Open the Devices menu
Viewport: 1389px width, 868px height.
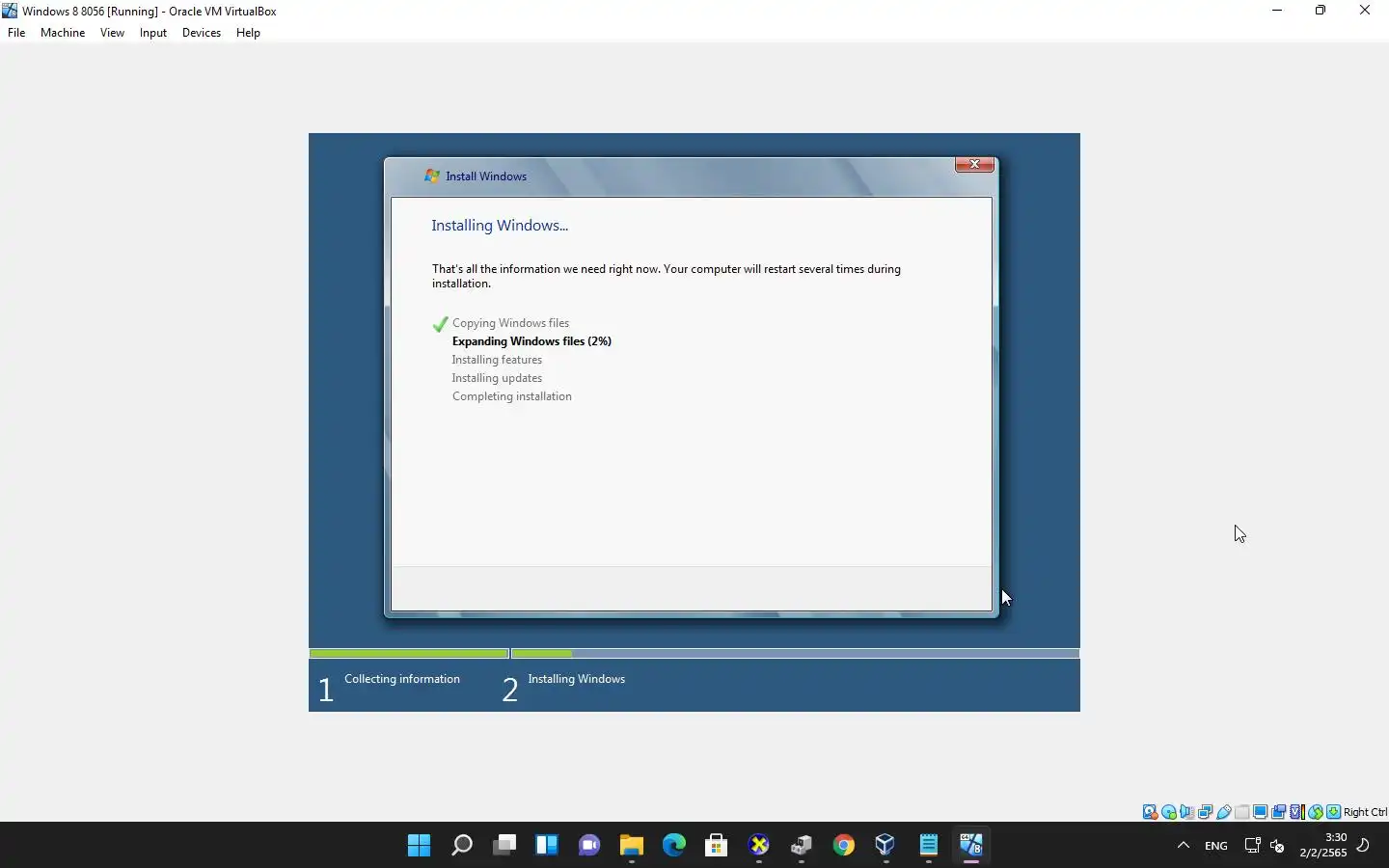coord(202,33)
